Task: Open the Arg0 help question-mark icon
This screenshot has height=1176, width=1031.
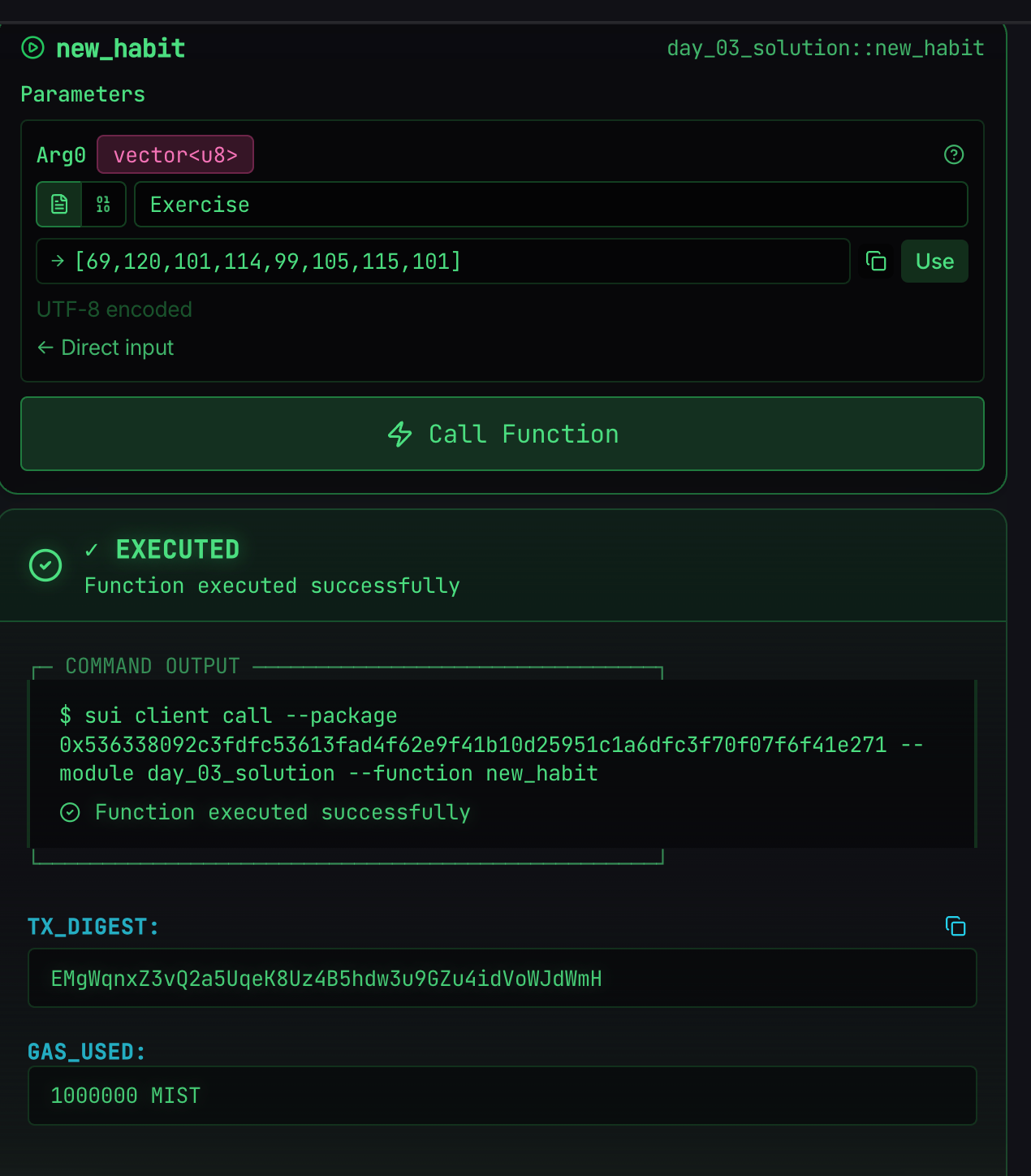Action: pyautogui.click(x=954, y=155)
